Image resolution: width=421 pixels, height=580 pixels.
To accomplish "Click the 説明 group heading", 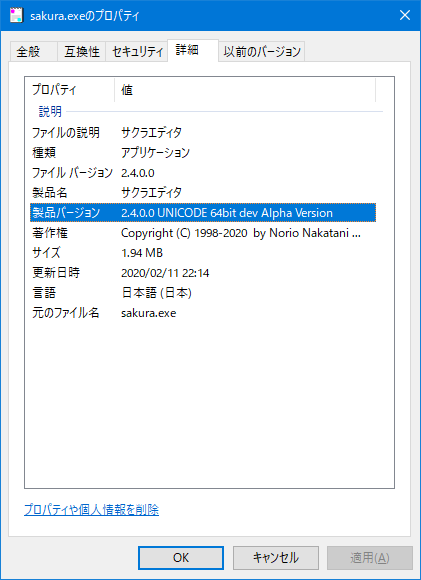I will click(x=50, y=111).
